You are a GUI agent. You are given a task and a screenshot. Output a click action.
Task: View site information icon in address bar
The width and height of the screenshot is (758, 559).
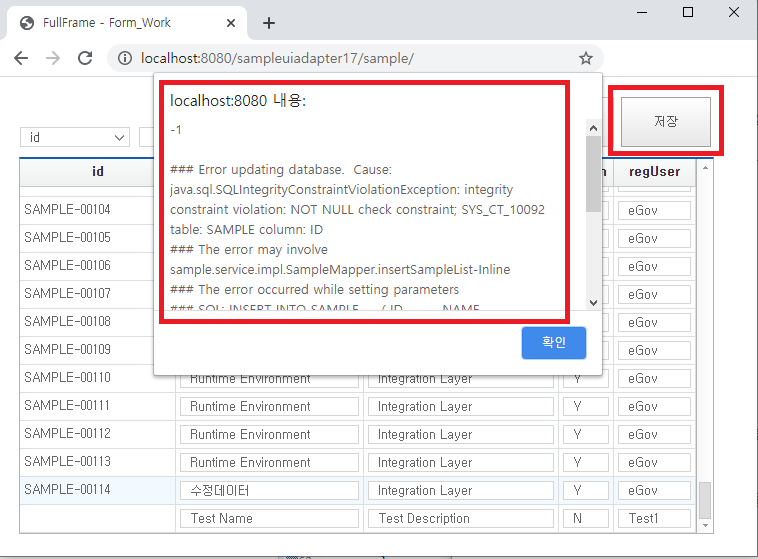tap(124, 59)
